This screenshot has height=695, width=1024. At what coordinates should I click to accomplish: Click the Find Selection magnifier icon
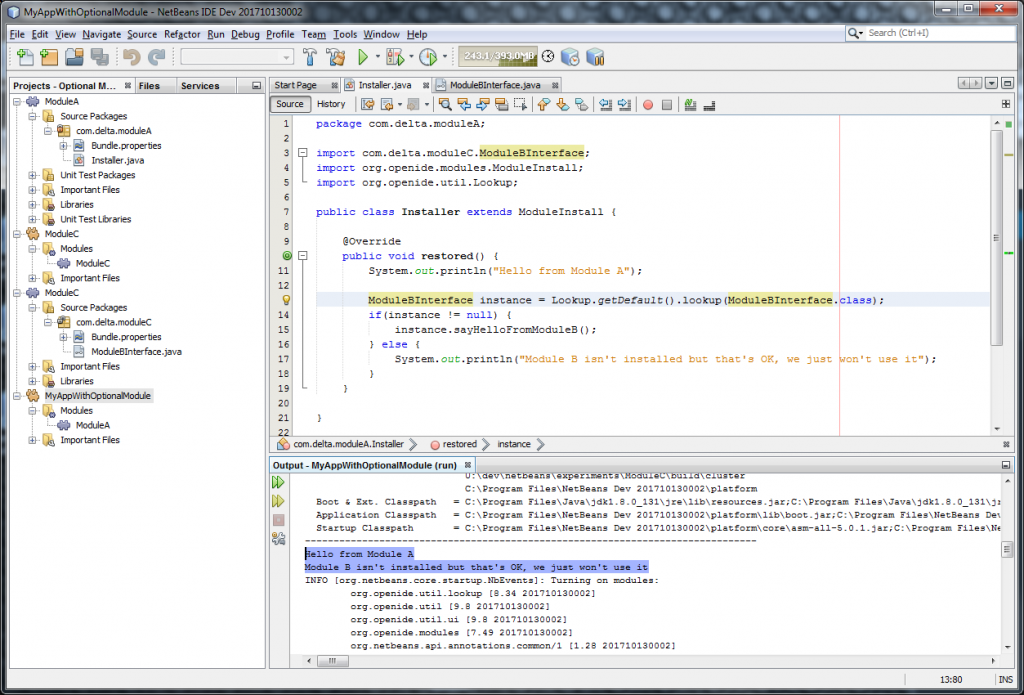pyautogui.click(x=445, y=105)
